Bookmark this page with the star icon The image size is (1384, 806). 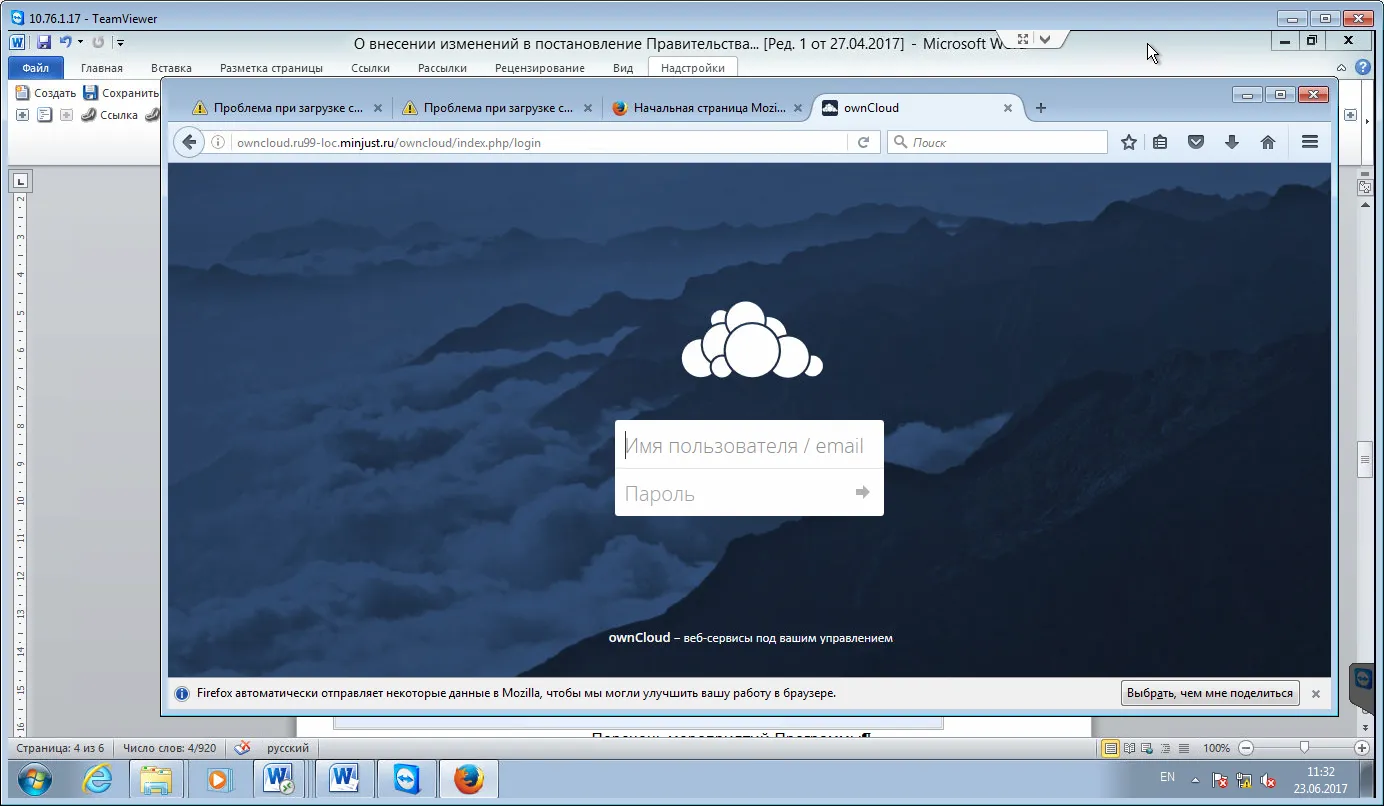click(x=1129, y=143)
